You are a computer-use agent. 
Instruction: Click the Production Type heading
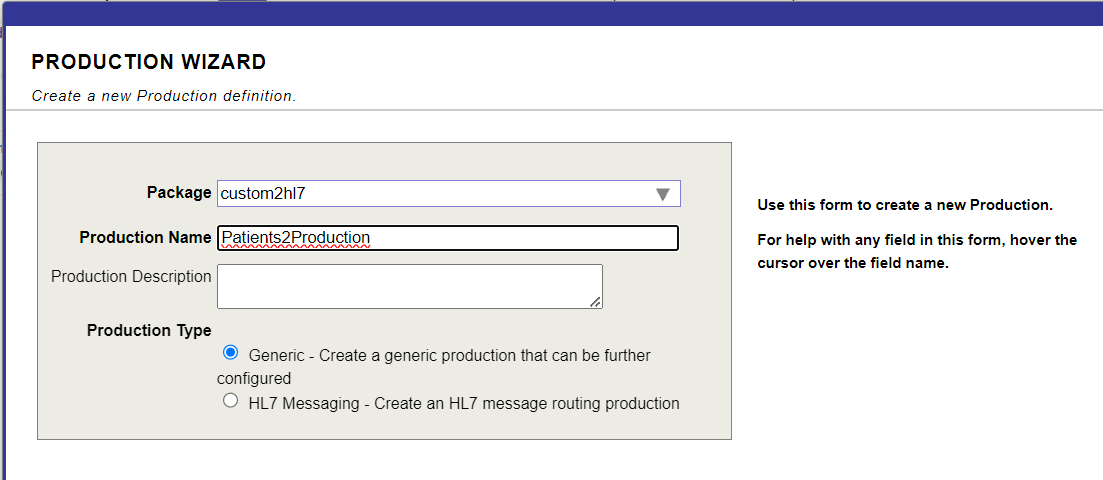pos(149,330)
